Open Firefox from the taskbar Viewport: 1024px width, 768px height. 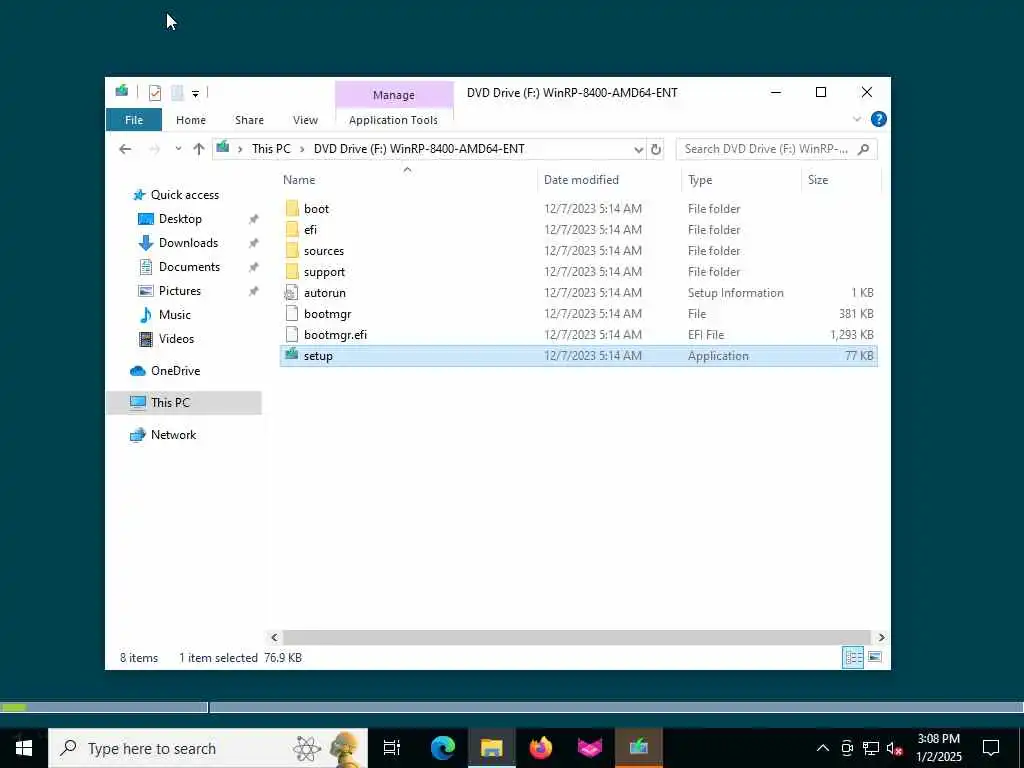tap(541, 748)
